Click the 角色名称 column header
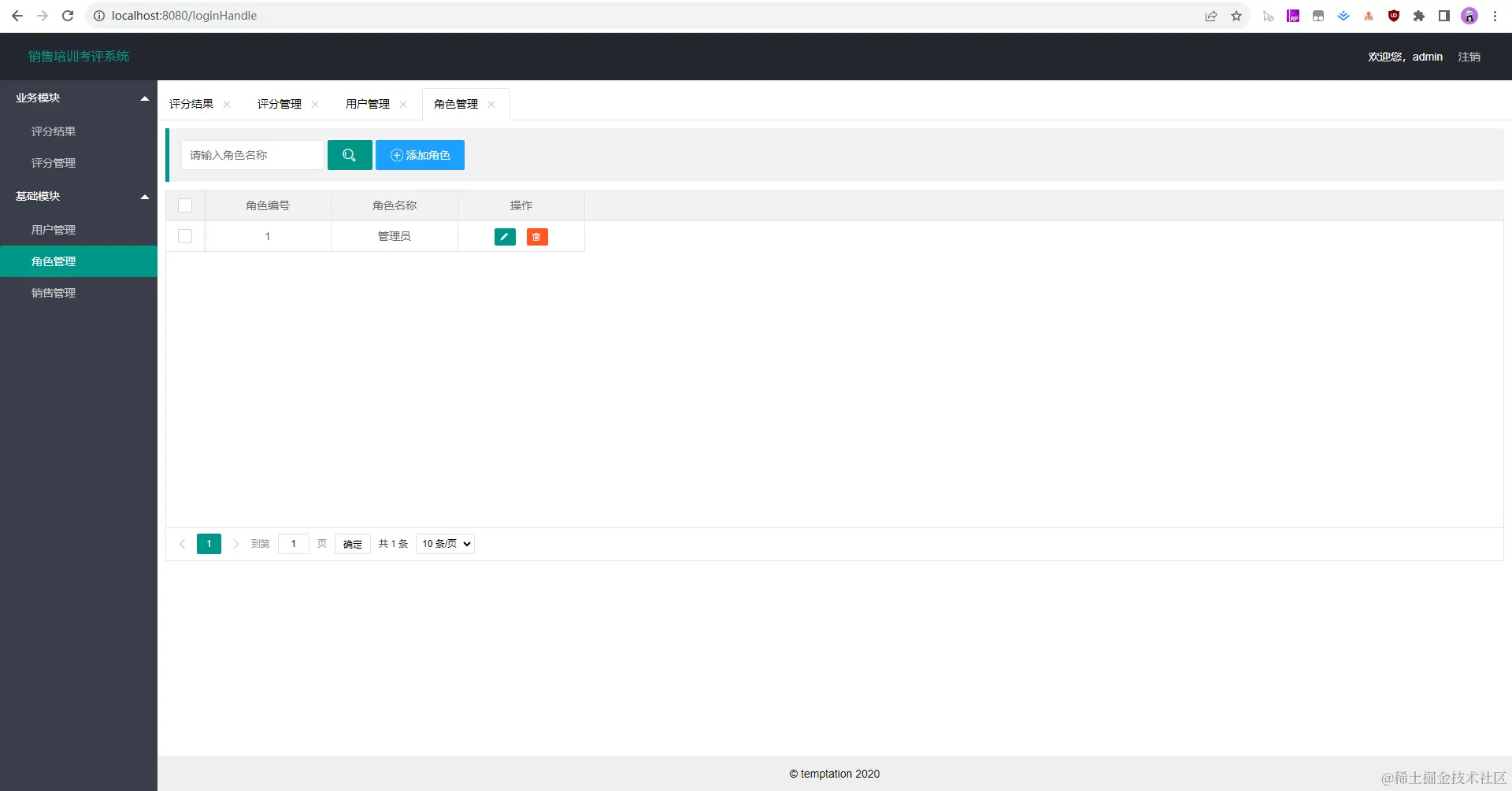Viewport: 1512px width, 791px height. [x=395, y=205]
